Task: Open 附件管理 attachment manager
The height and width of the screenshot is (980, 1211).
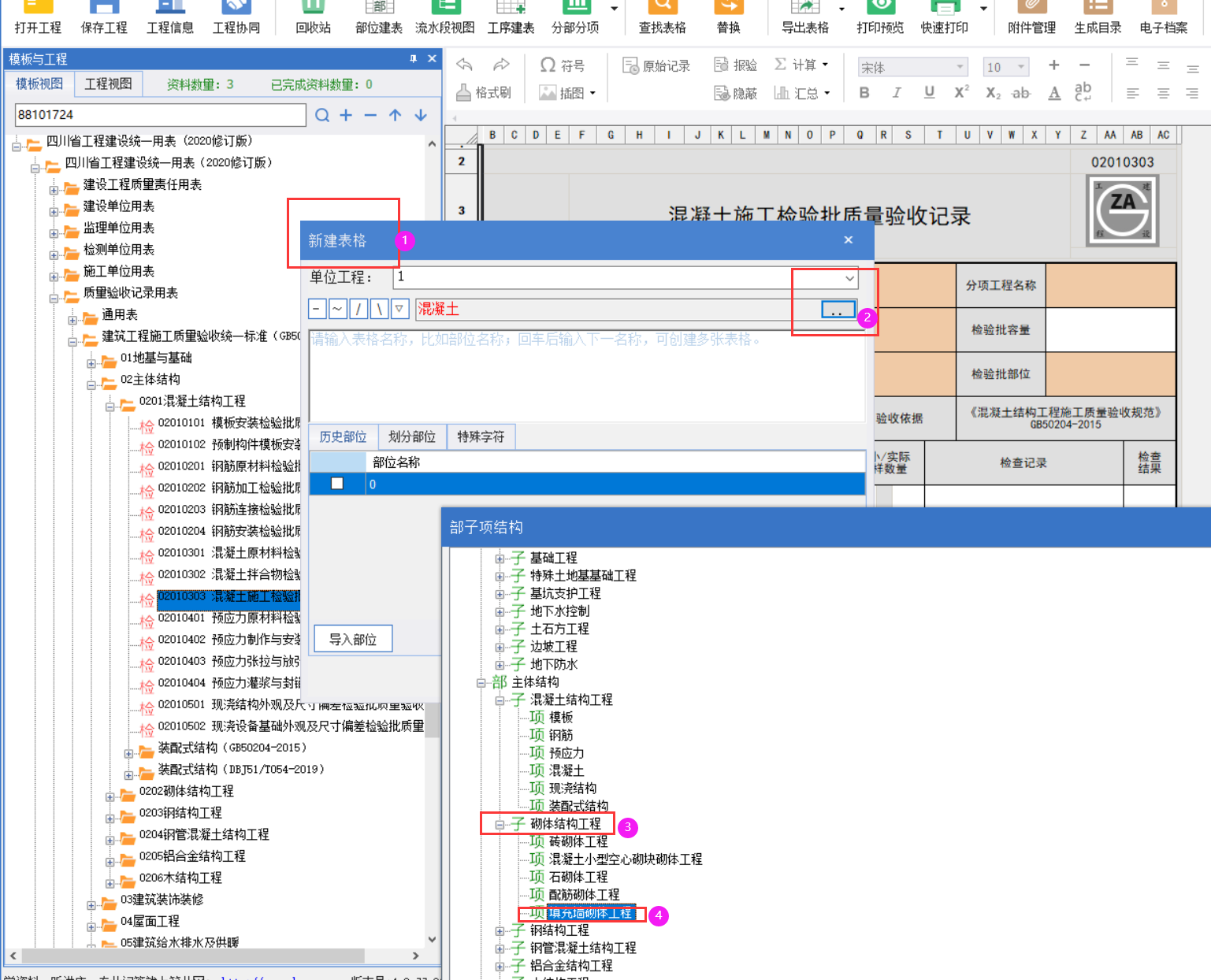Action: coord(1032,17)
